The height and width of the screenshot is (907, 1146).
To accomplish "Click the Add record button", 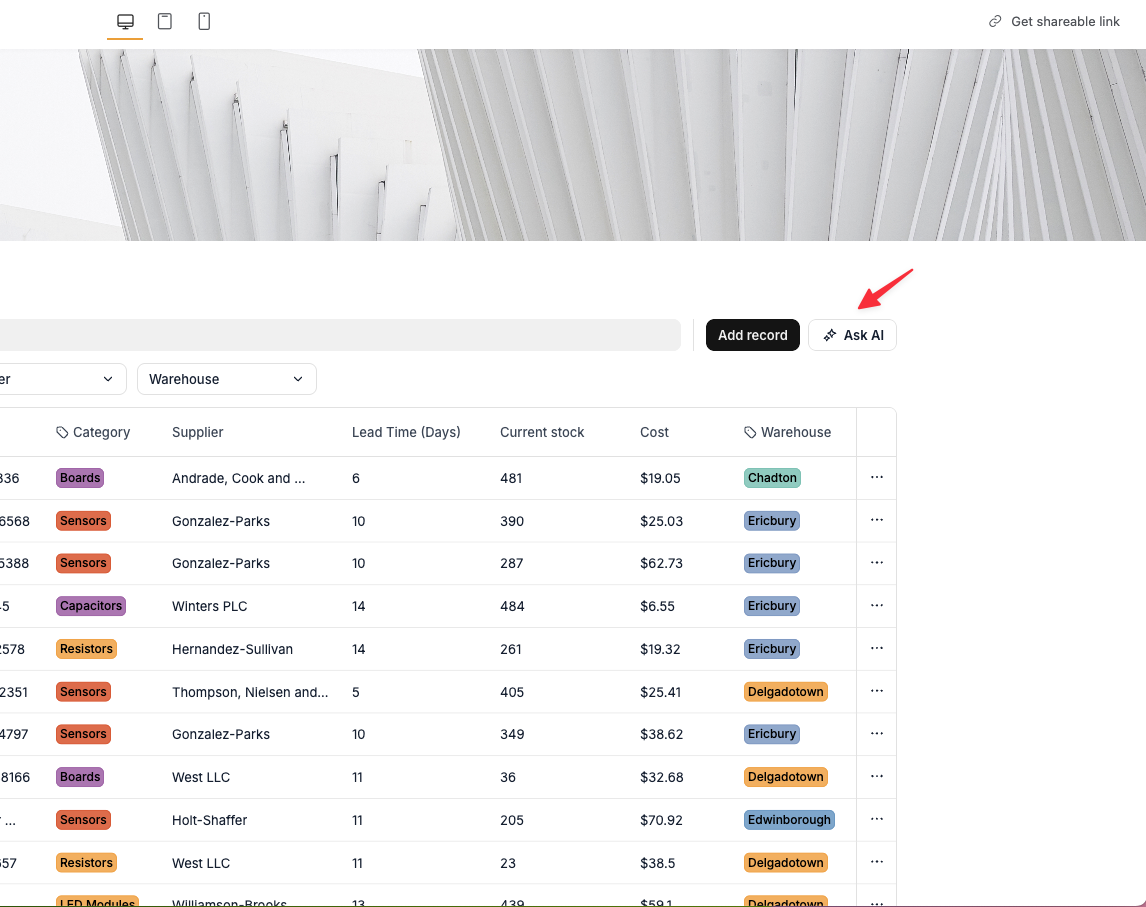I will tap(753, 335).
